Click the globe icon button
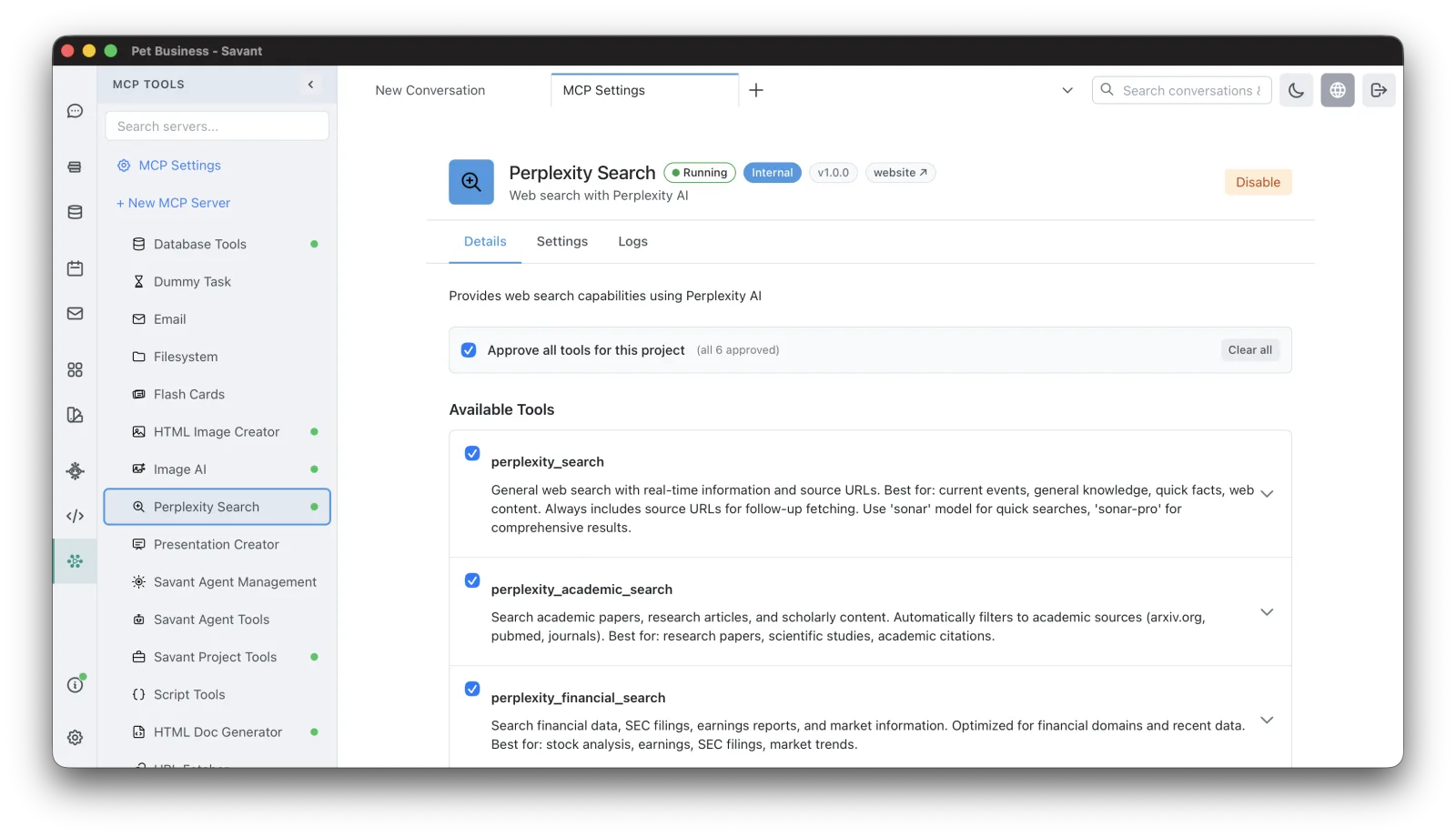 1338,90
